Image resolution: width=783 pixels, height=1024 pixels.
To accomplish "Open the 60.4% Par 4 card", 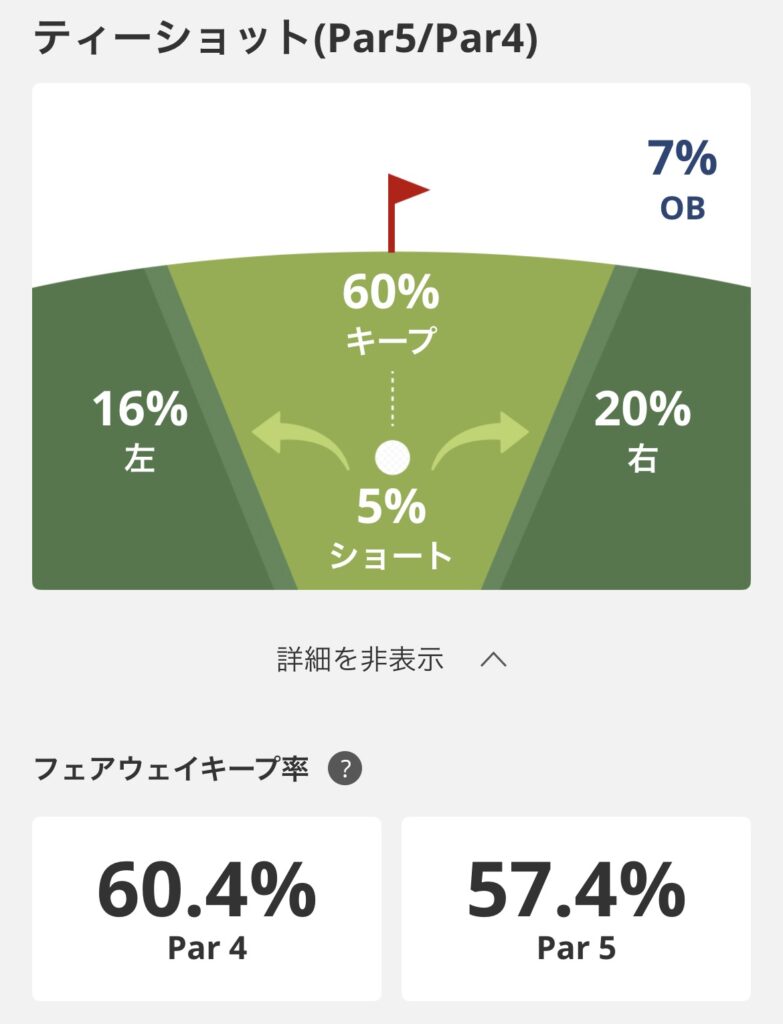I will pos(207,908).
